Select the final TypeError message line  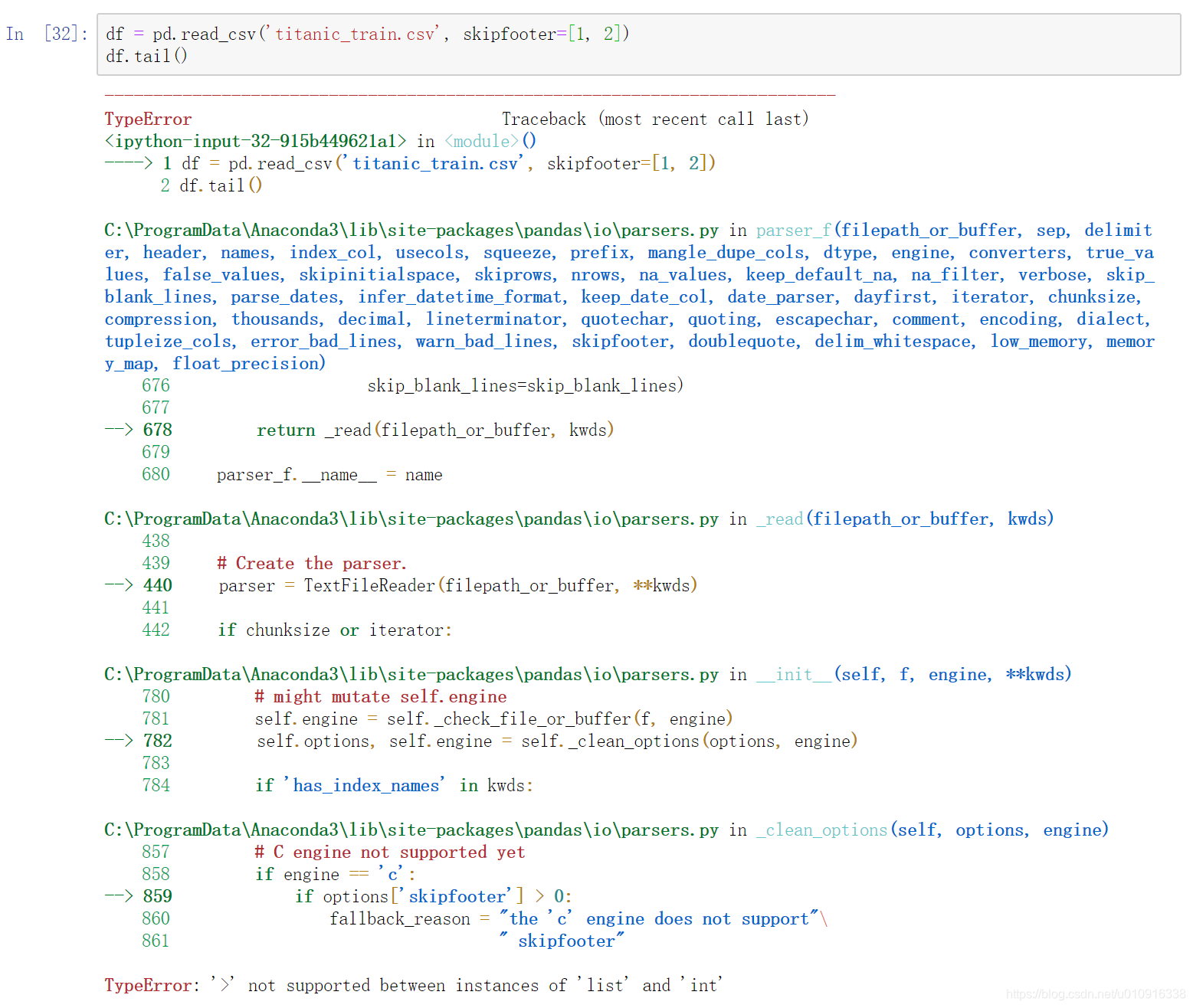point(414,985)
